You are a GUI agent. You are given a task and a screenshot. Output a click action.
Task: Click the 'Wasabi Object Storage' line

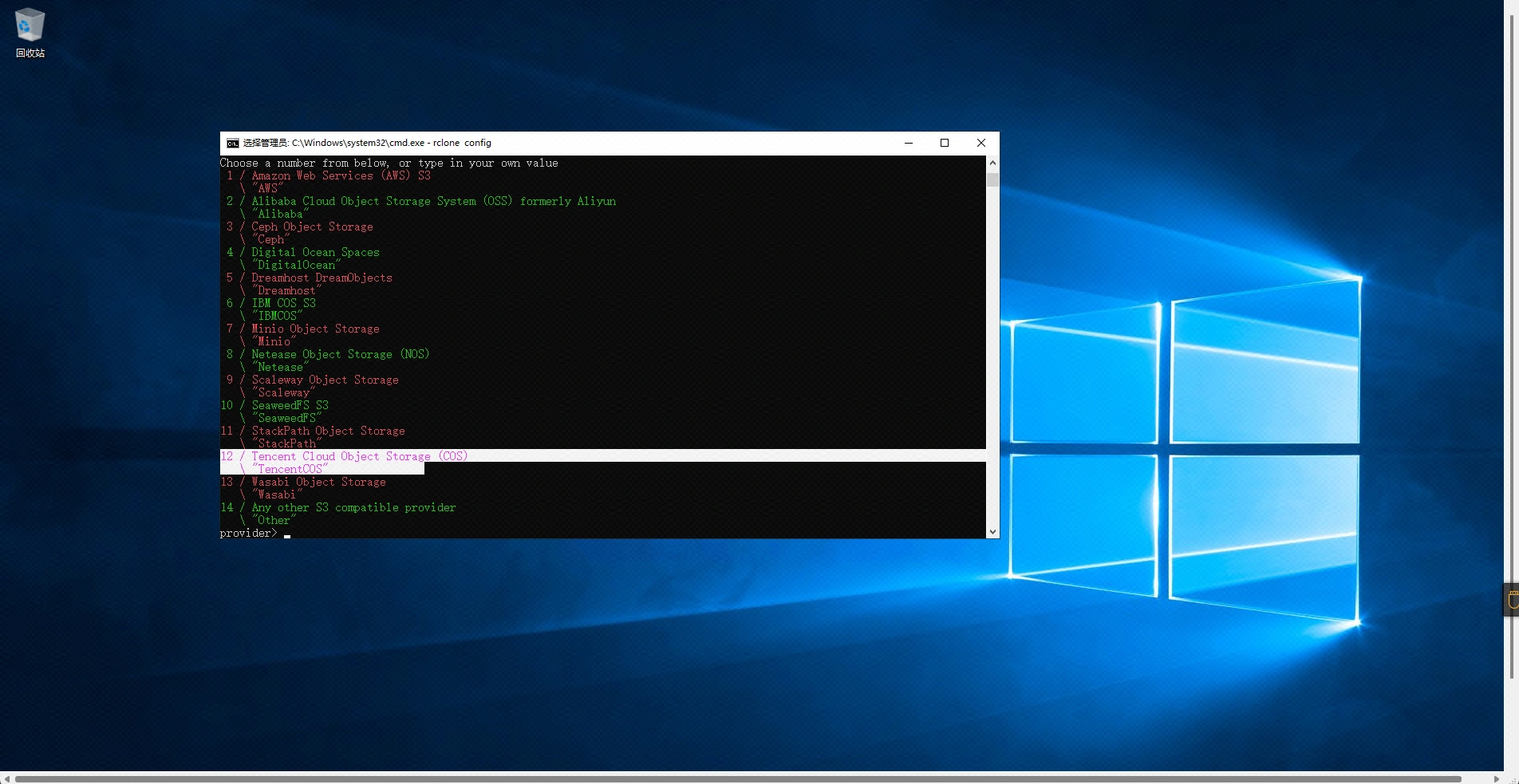(303, 482)
